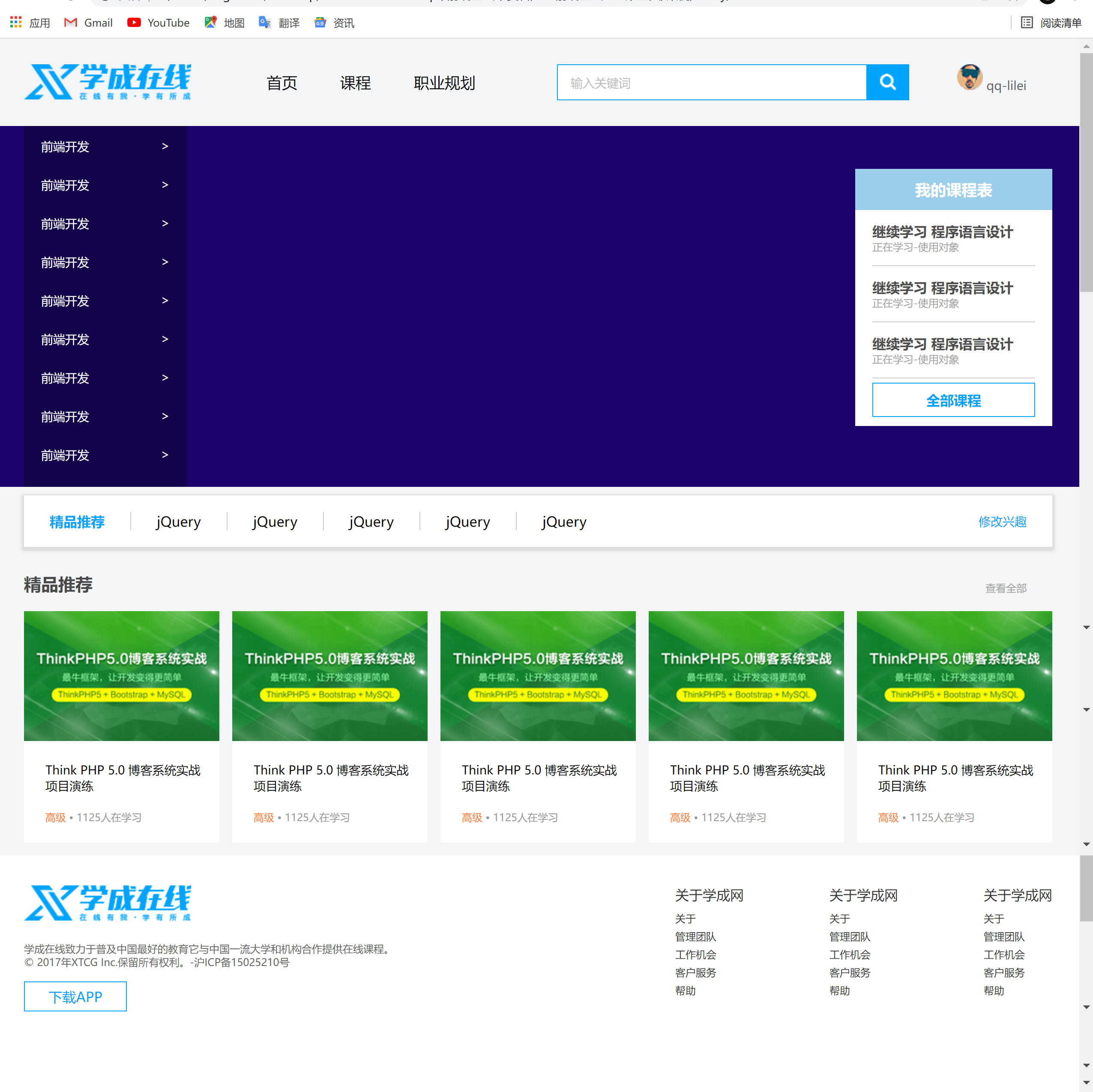This screenshot has height=1092, width=1093.
Task: Expand the last 前端开发 category arrow
Action: 165,455
